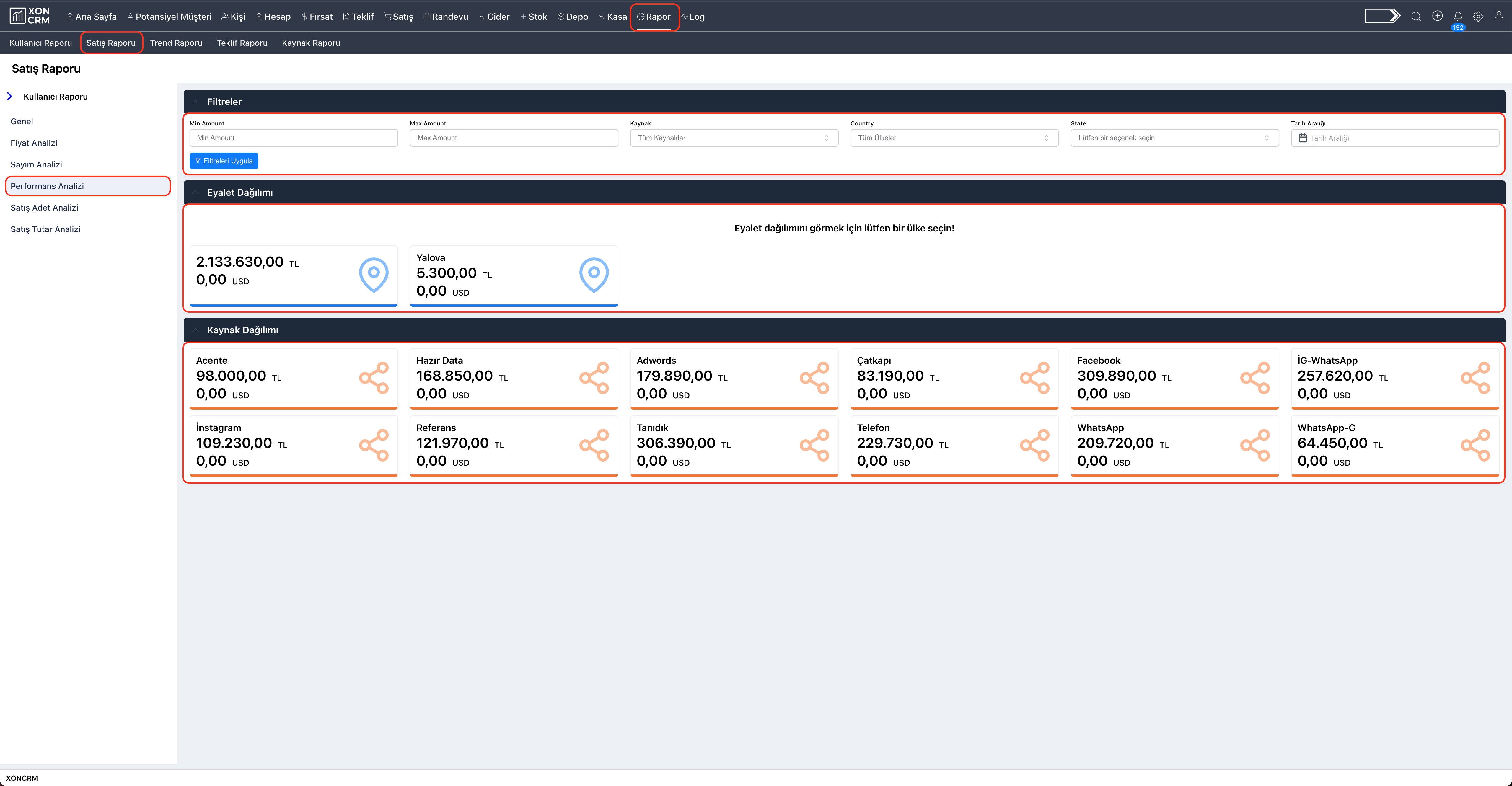Viewport: 1512px width, 786px height.
Task: Open the Rapor menu in the top bar
Action: [x=654, y=17]
